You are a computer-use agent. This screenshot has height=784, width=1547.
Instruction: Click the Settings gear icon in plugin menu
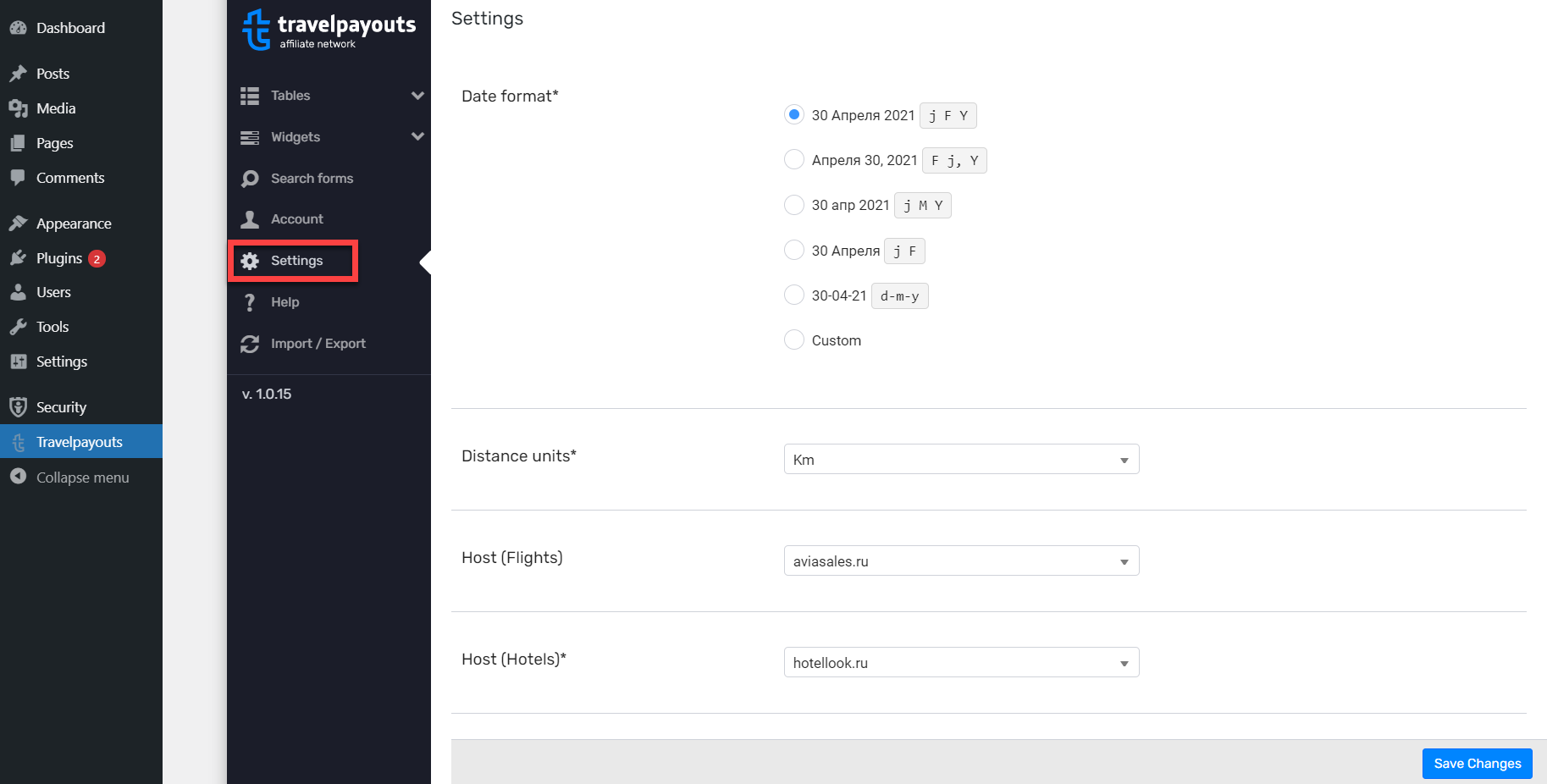tap(250, 261)
